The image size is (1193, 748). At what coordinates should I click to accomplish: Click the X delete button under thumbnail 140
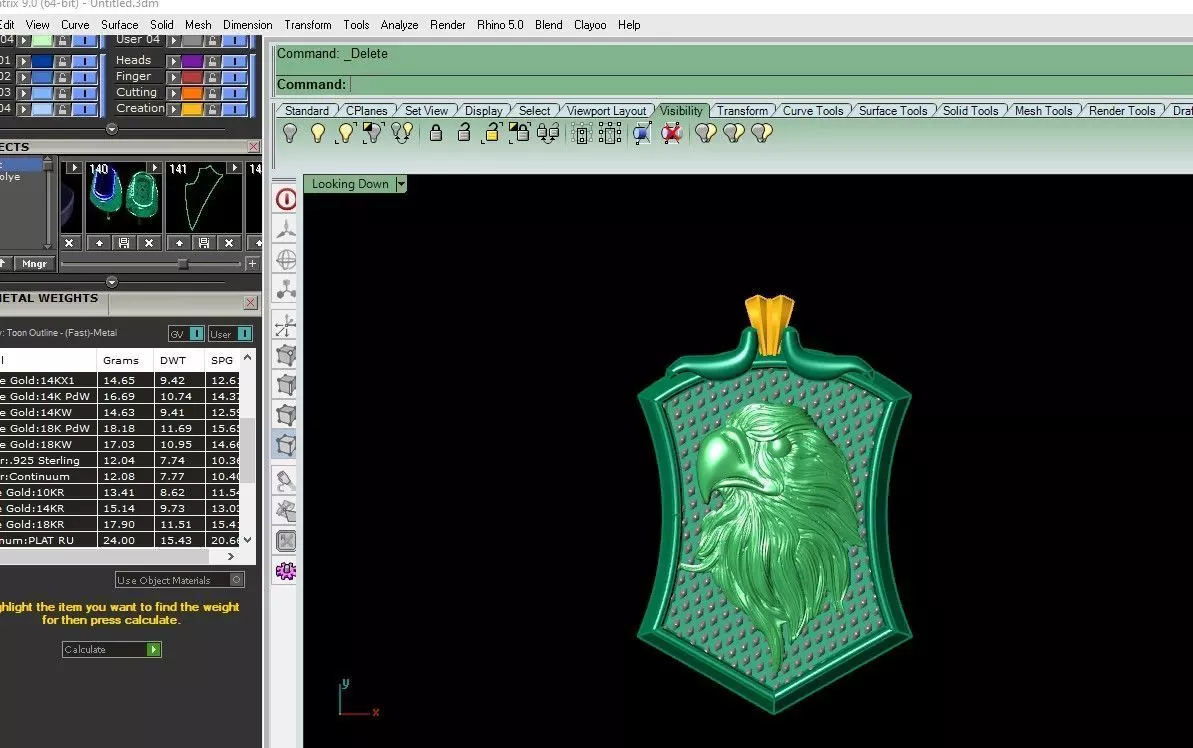coord(149,243)
